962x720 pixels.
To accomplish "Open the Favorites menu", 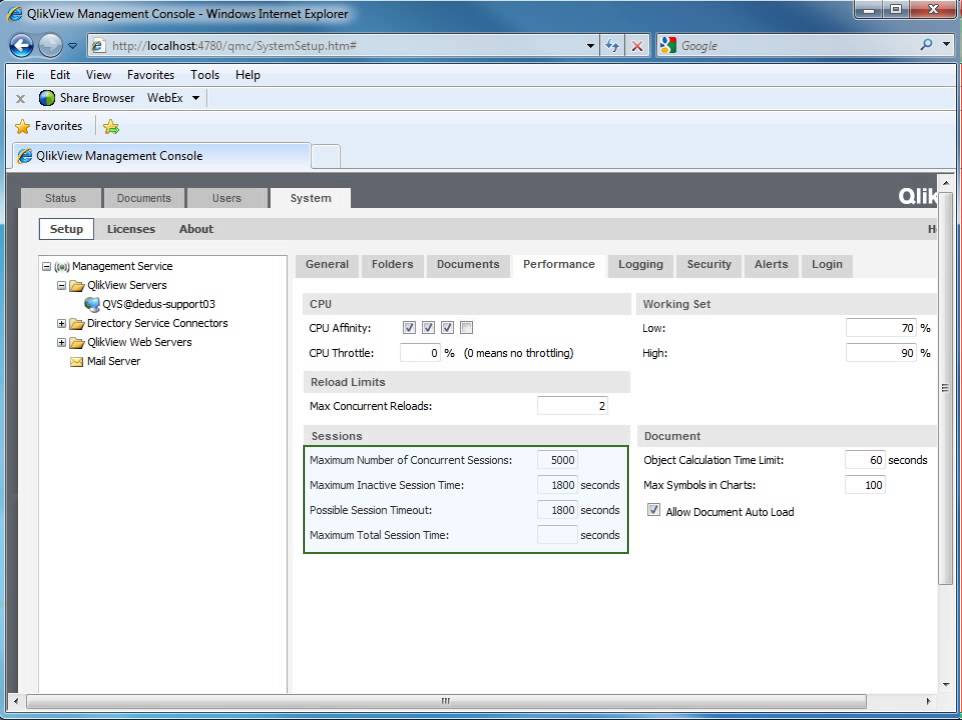I will pyautogui.click(x=150, y=75).
